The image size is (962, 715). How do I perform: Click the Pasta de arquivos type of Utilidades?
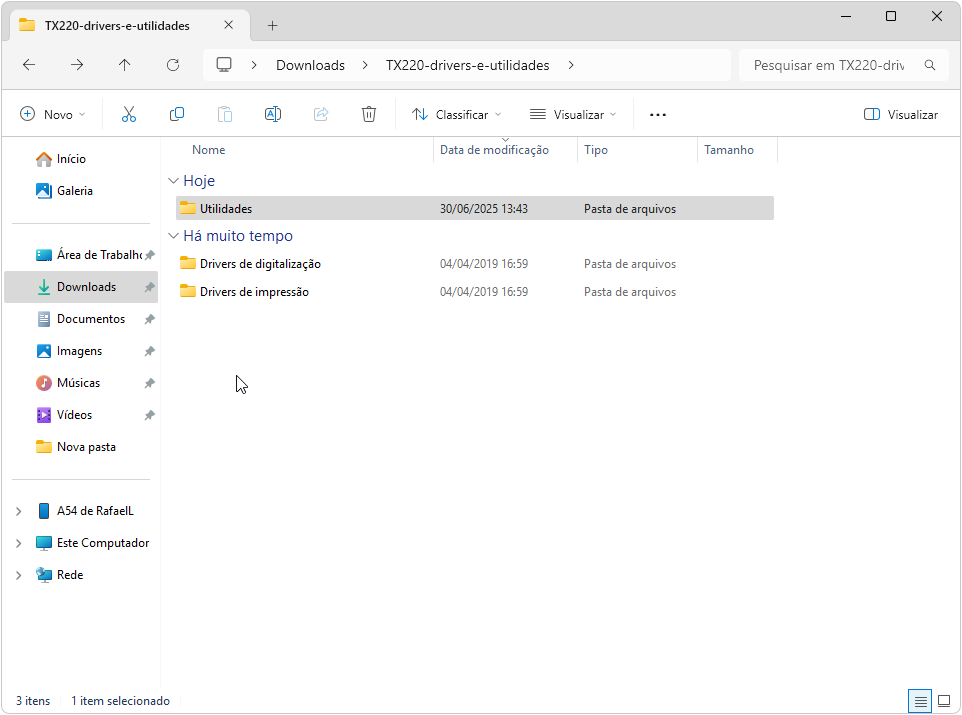coord(630,209)
